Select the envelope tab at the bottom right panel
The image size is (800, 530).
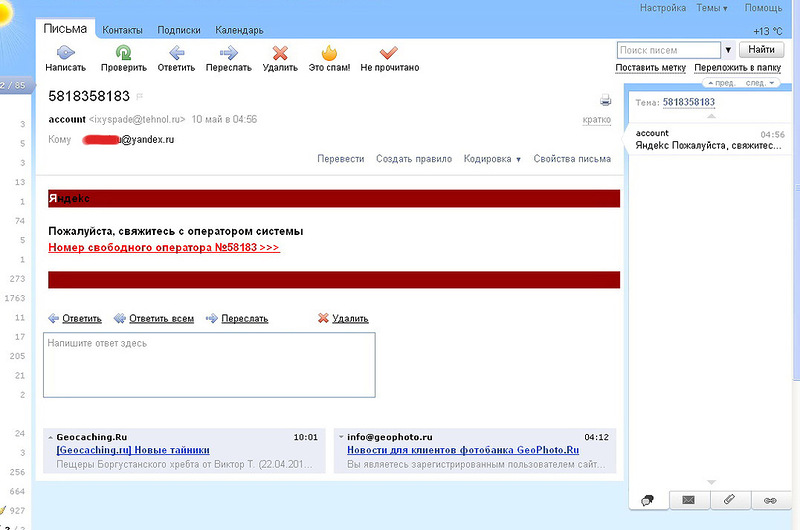688,498
